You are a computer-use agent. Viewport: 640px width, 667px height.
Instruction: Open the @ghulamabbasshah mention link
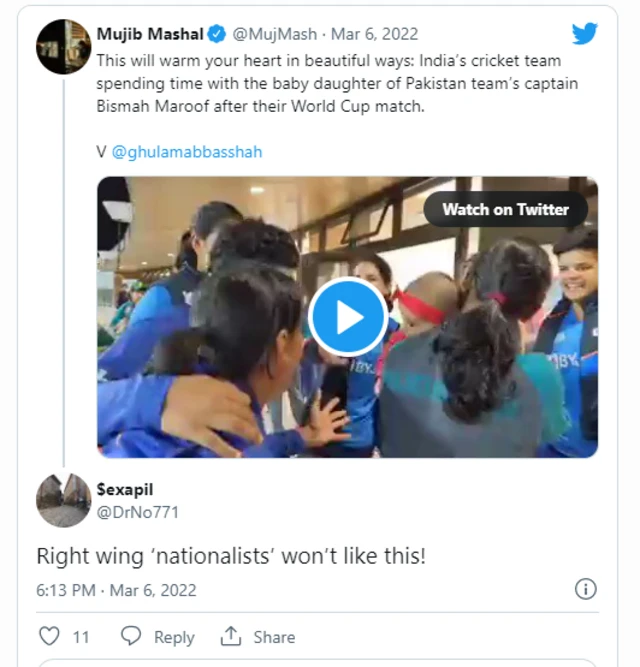186,152
